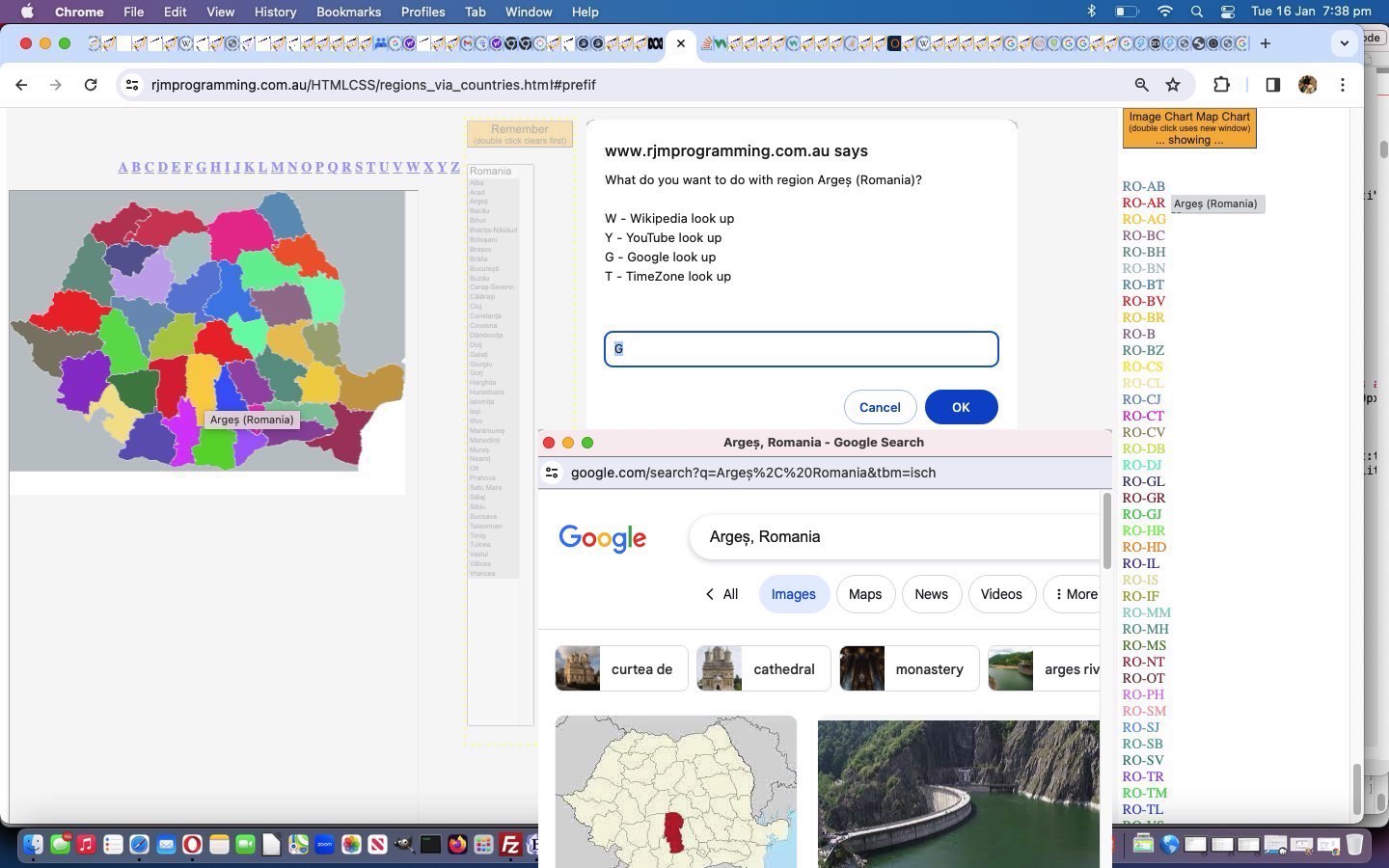Click the RO-TM region link
1389x868 pixels.
(1144, 793)
